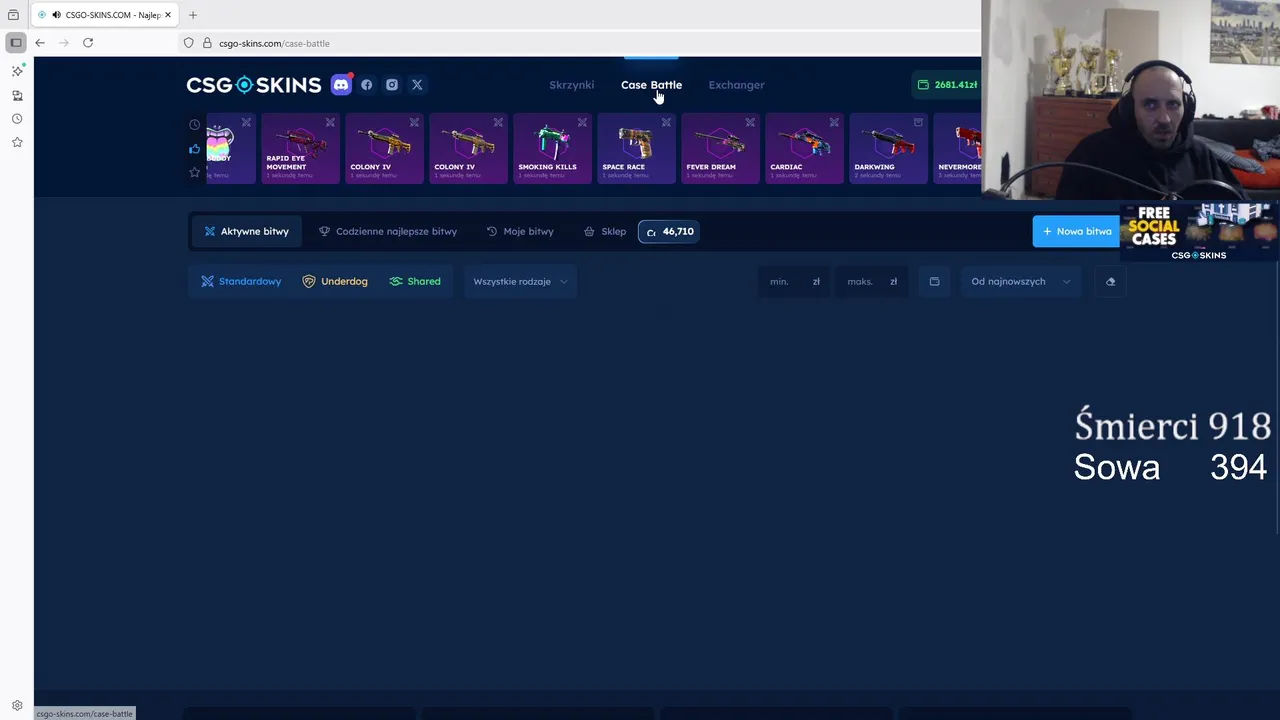
Task: Toggle the Underdog battle filter
Action: [335, 281]
